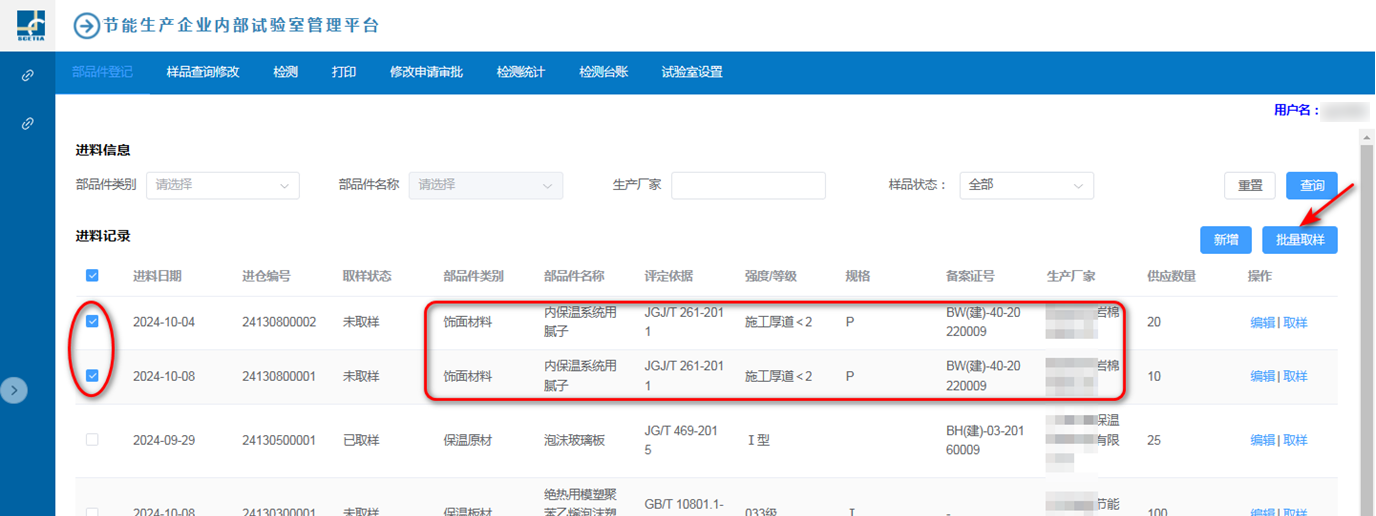The image size is (1376, 516).
Task: Click 编辑 link for record 24130800001
Action: [1262, 377]
